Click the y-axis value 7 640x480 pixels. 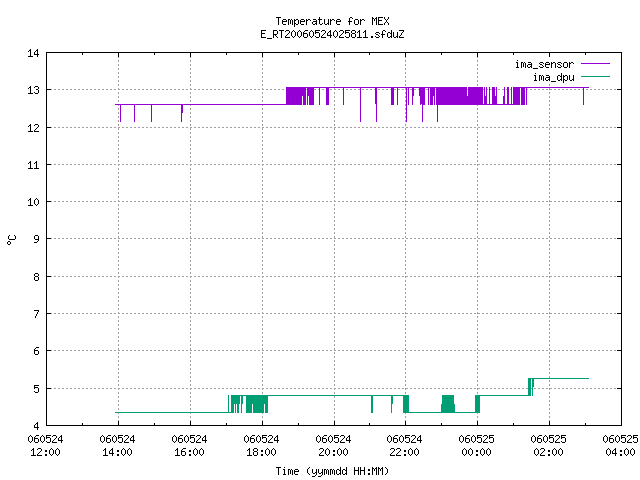pos(36,314)
